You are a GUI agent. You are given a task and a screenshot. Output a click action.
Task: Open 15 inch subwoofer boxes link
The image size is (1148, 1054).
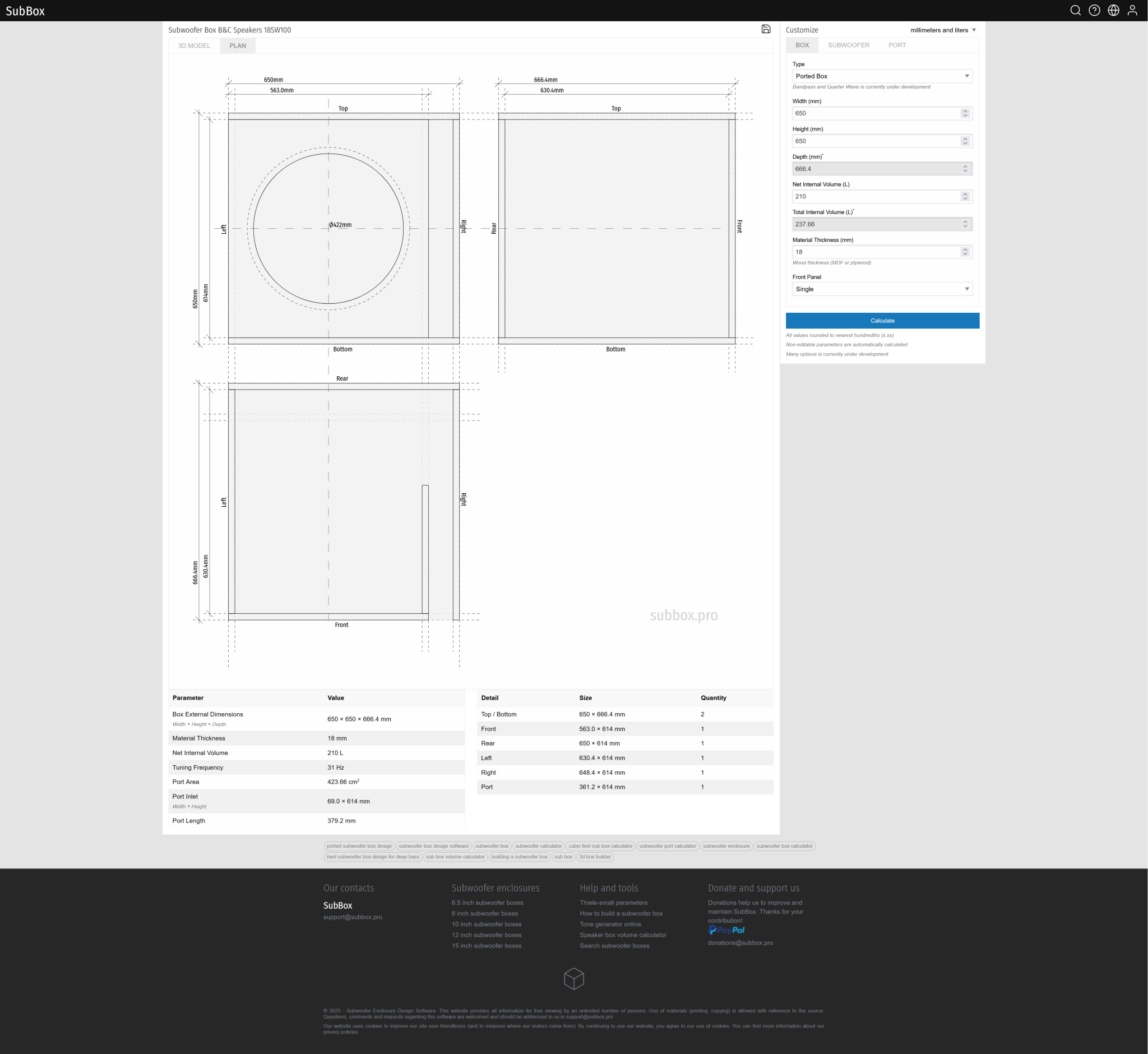(x=487, y=946)
